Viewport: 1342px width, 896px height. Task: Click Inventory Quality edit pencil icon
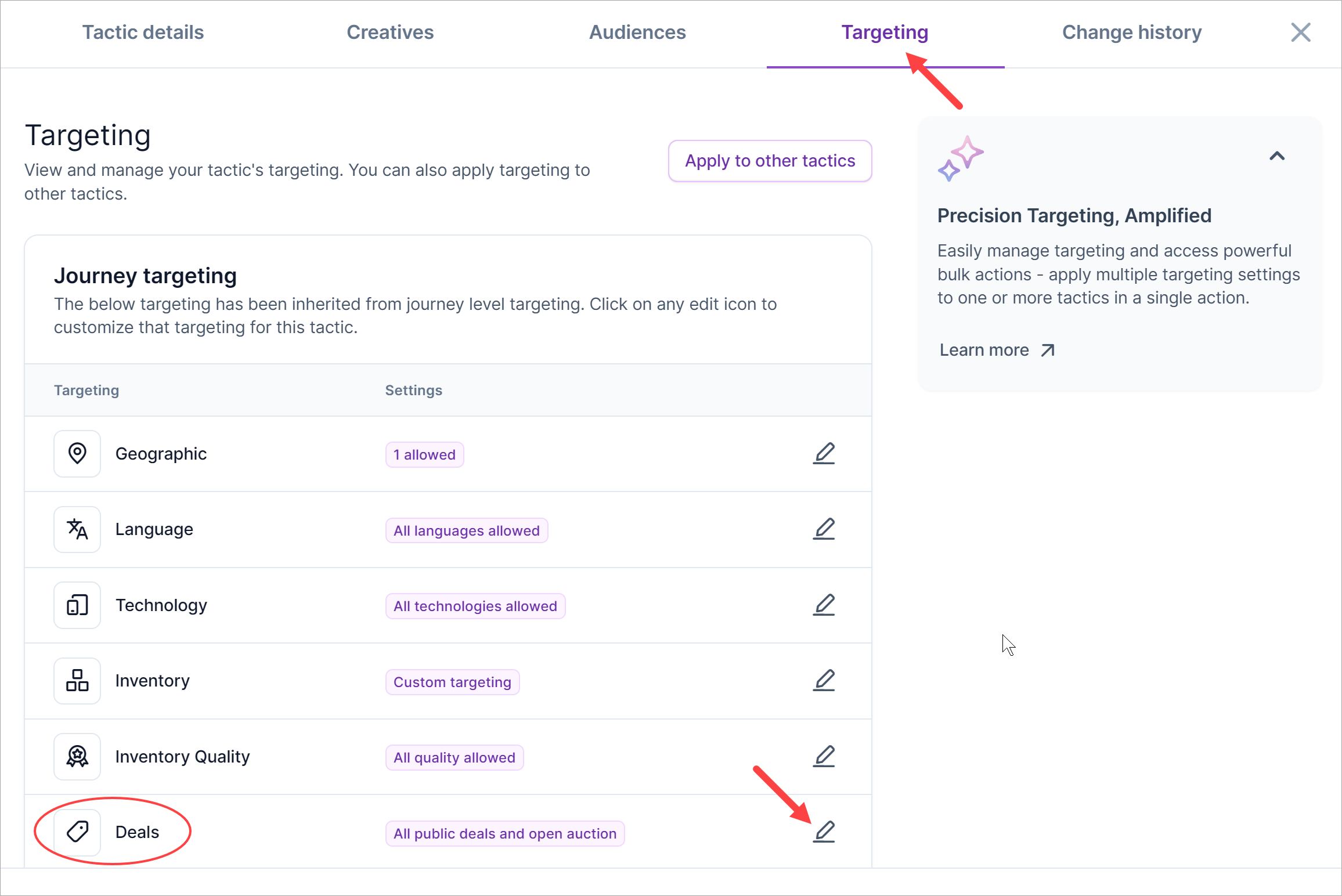coord(824,757)
